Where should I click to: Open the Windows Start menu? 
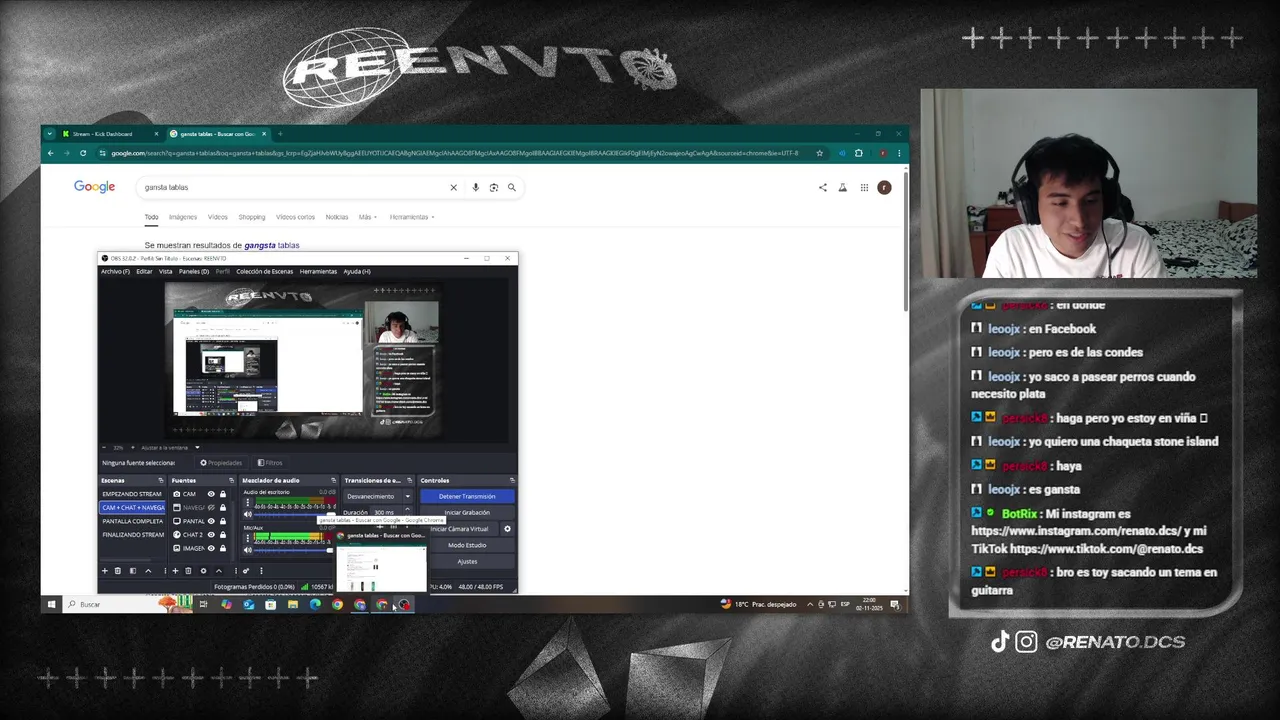click(51, 604)
